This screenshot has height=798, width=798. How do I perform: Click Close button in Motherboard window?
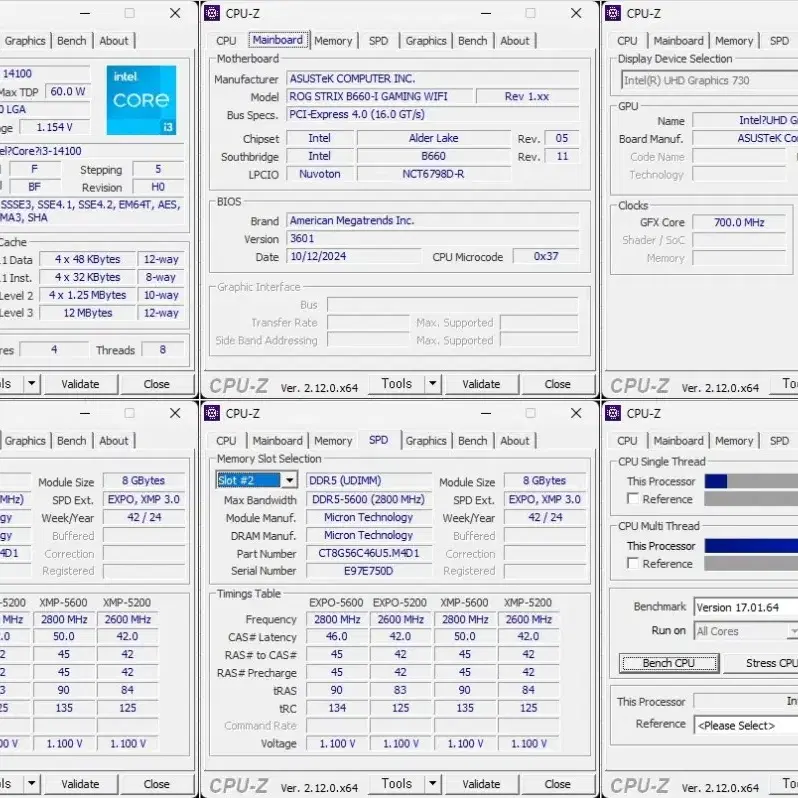coord(557,384)
